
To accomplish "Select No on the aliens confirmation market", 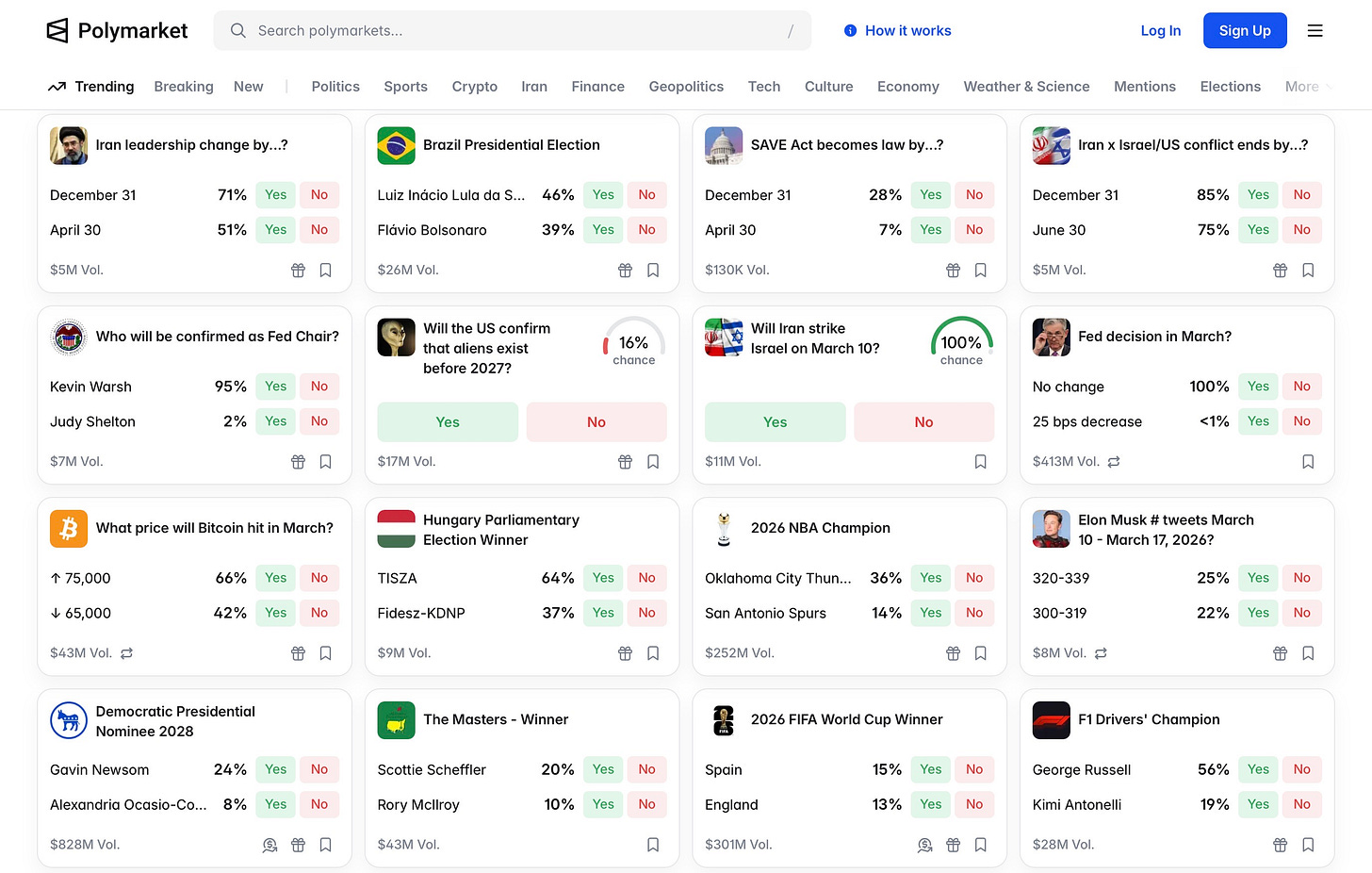I will point(596,421).
